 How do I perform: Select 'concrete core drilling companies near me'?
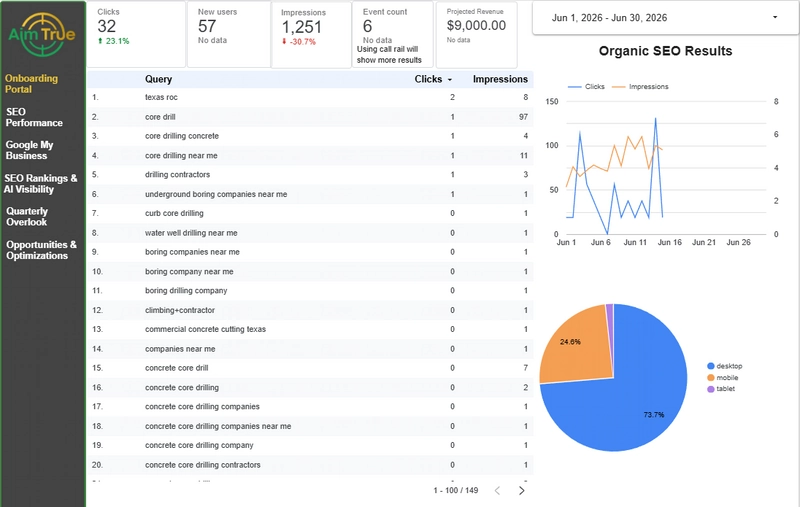point(218,426)
